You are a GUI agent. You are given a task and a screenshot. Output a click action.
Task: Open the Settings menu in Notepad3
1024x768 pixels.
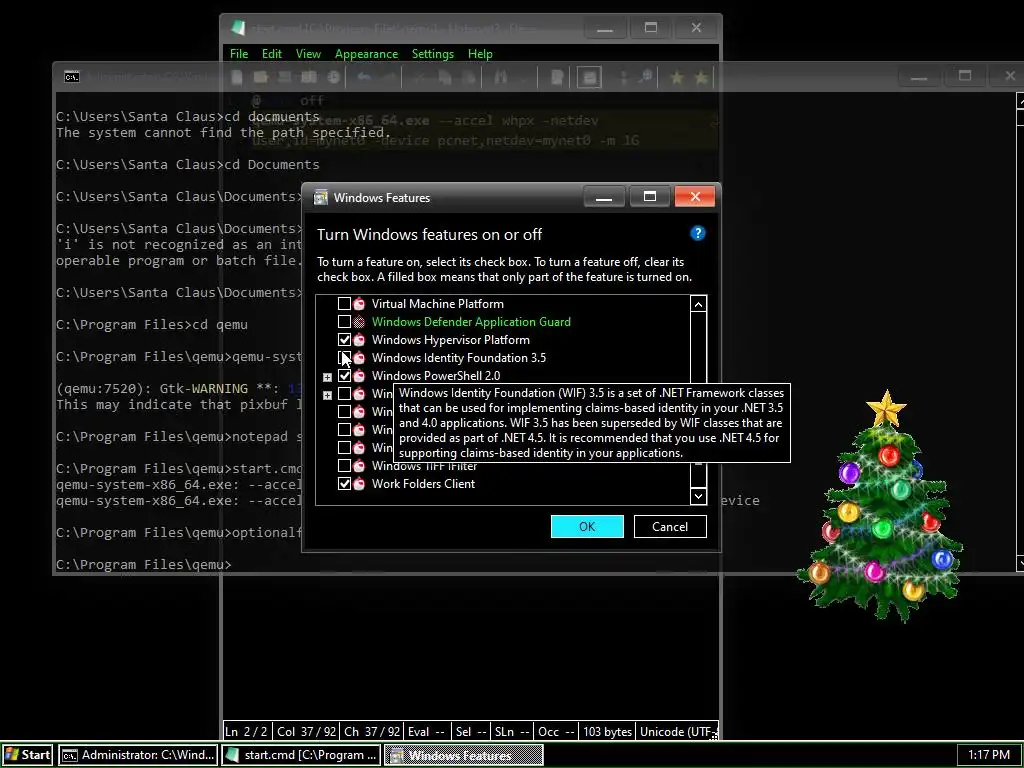(x=433, y=54)
